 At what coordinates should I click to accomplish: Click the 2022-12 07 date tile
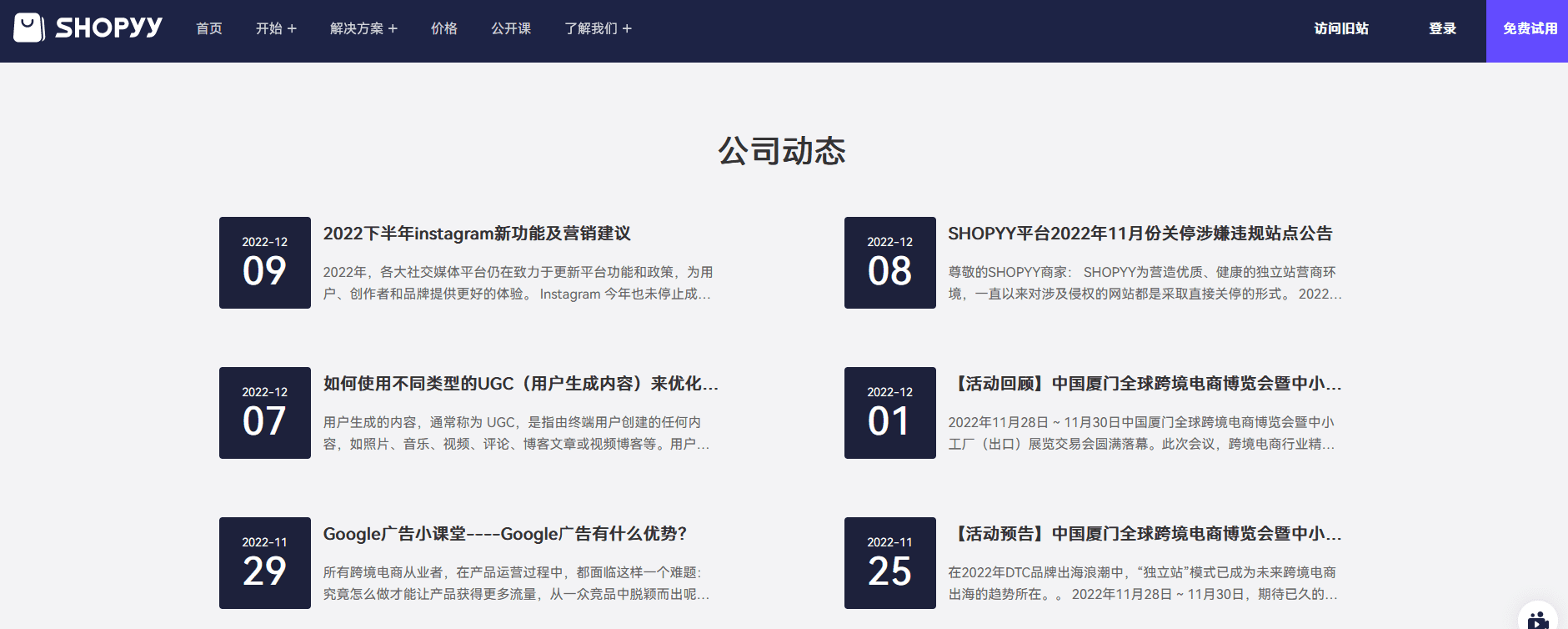pyautogui.click(x=265, y=413)
